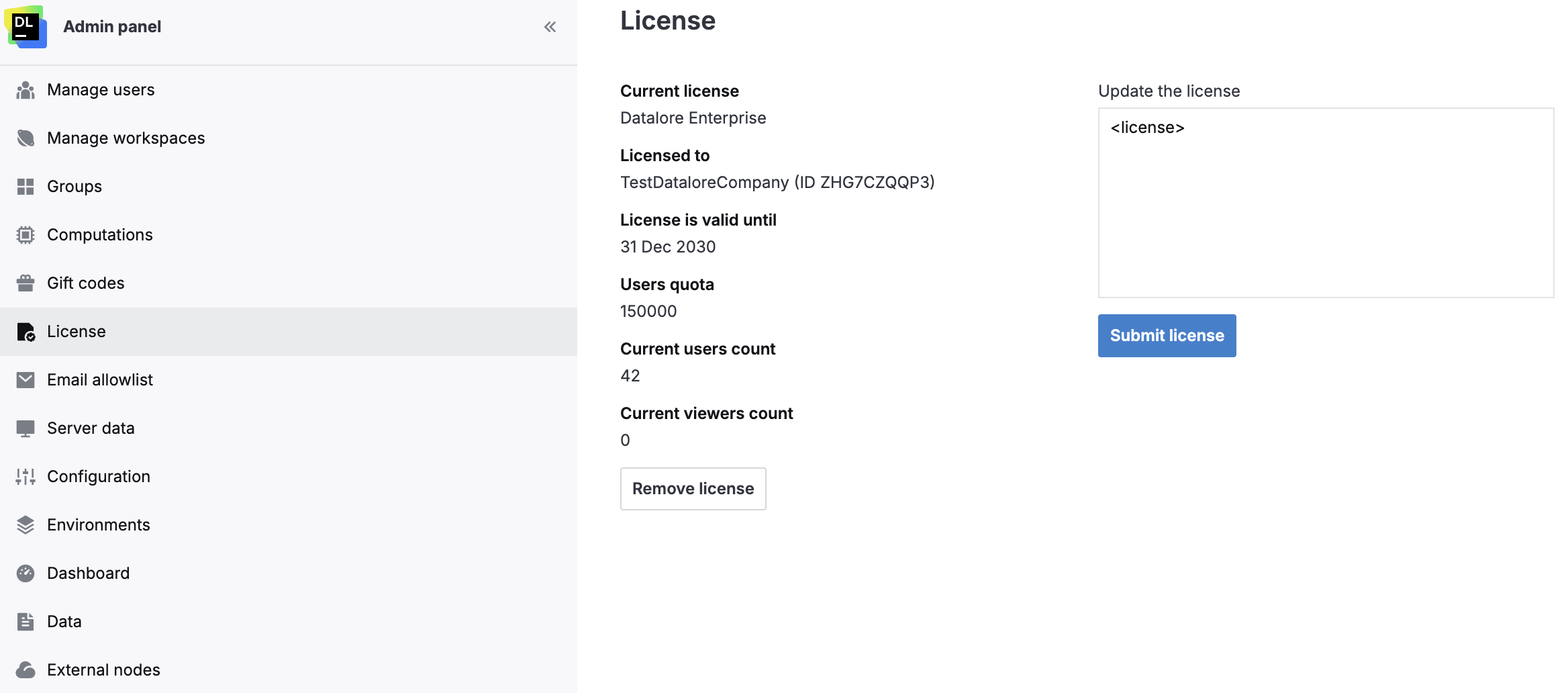Viewport: 1568px width, 693px height.
Task: Select the Configuration sliders icon
Action: (26, 476)
